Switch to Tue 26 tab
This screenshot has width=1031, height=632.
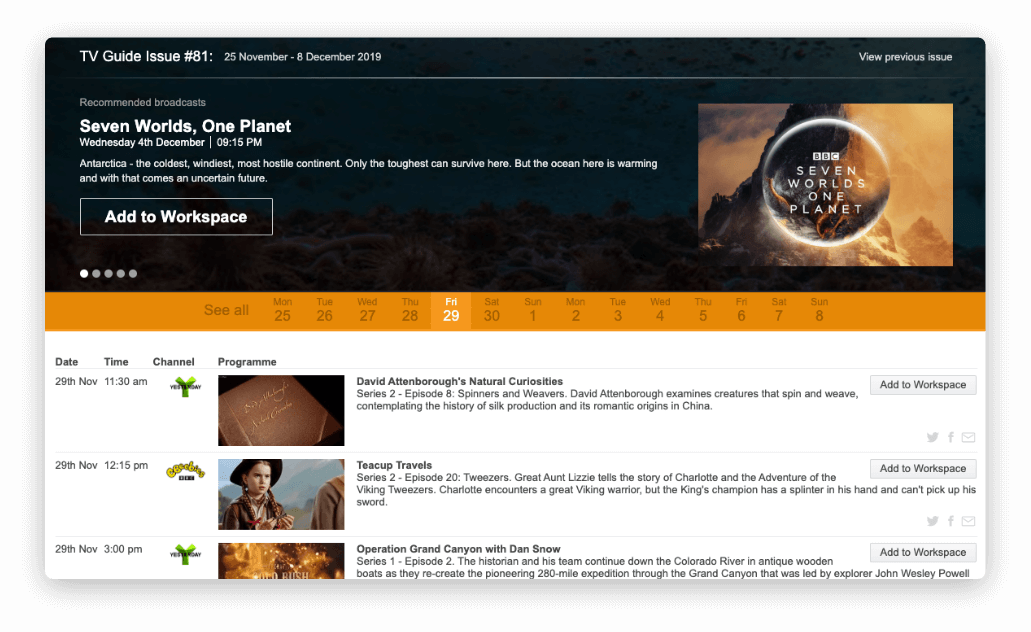click(324, 310)
